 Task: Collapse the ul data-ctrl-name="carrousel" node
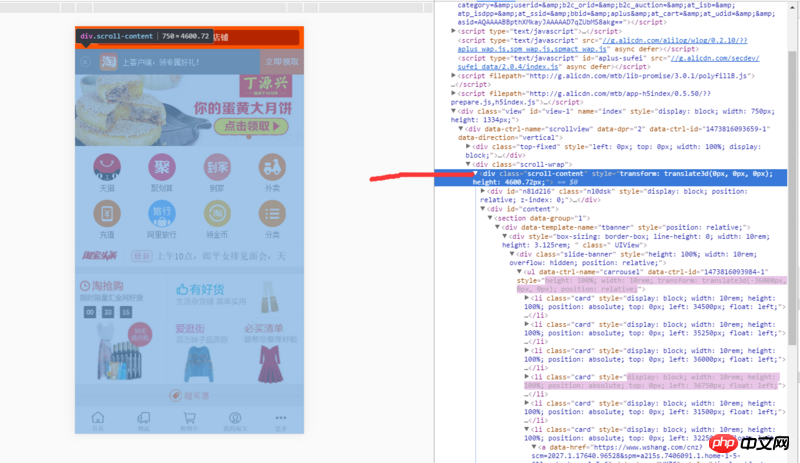tap(519, 272)
